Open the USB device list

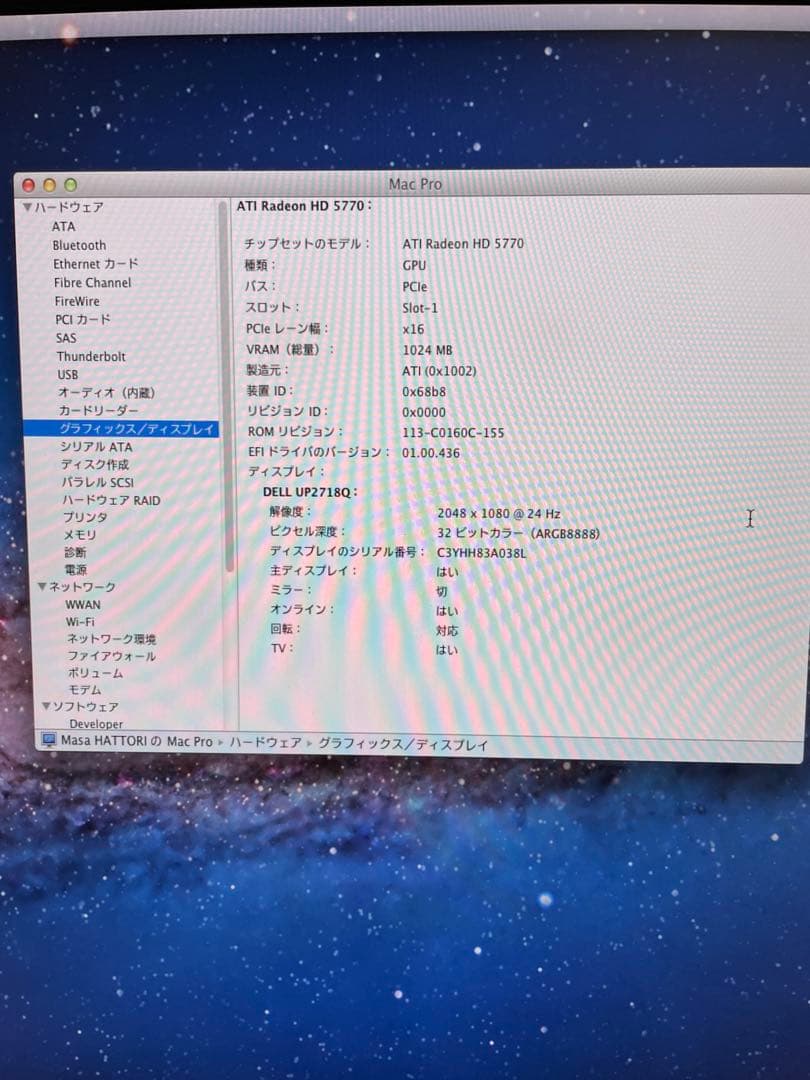point(66,374)
